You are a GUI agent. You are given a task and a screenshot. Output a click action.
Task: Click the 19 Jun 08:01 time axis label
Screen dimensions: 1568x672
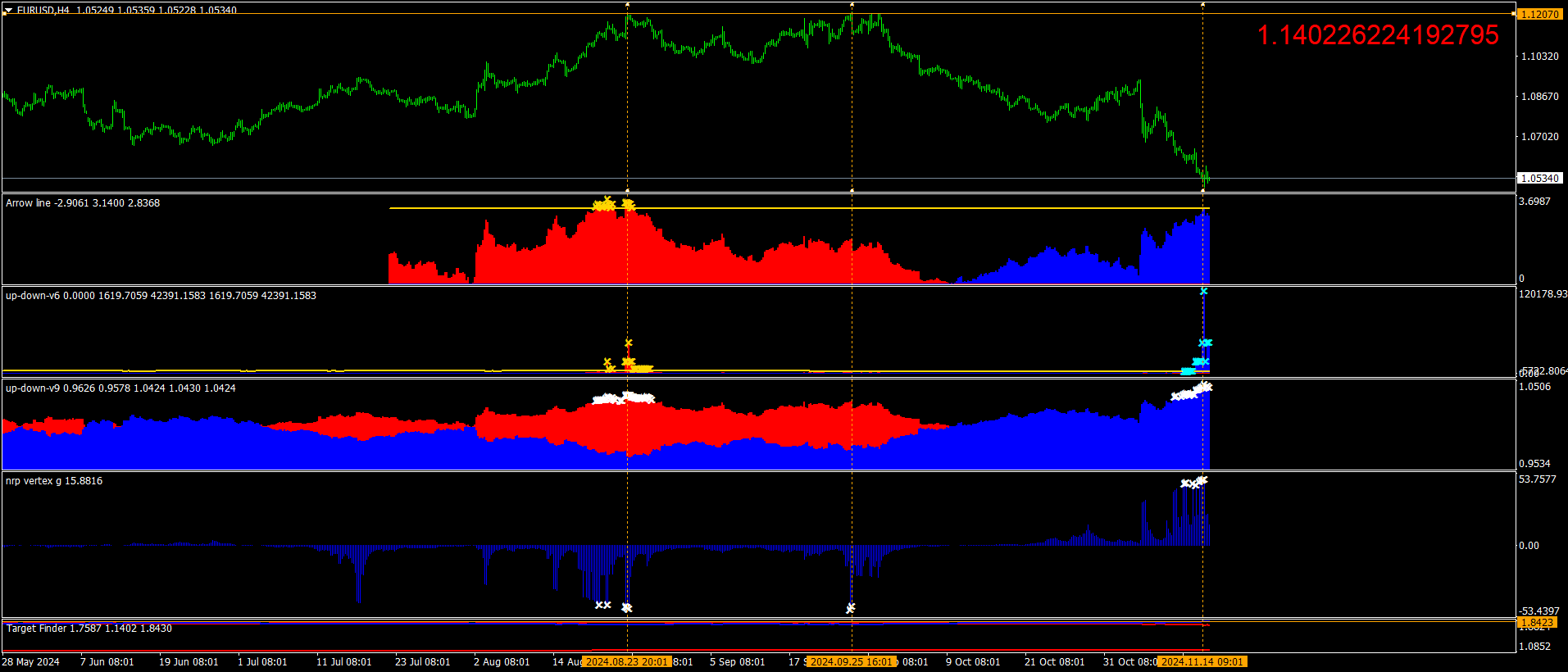(189, 661)
